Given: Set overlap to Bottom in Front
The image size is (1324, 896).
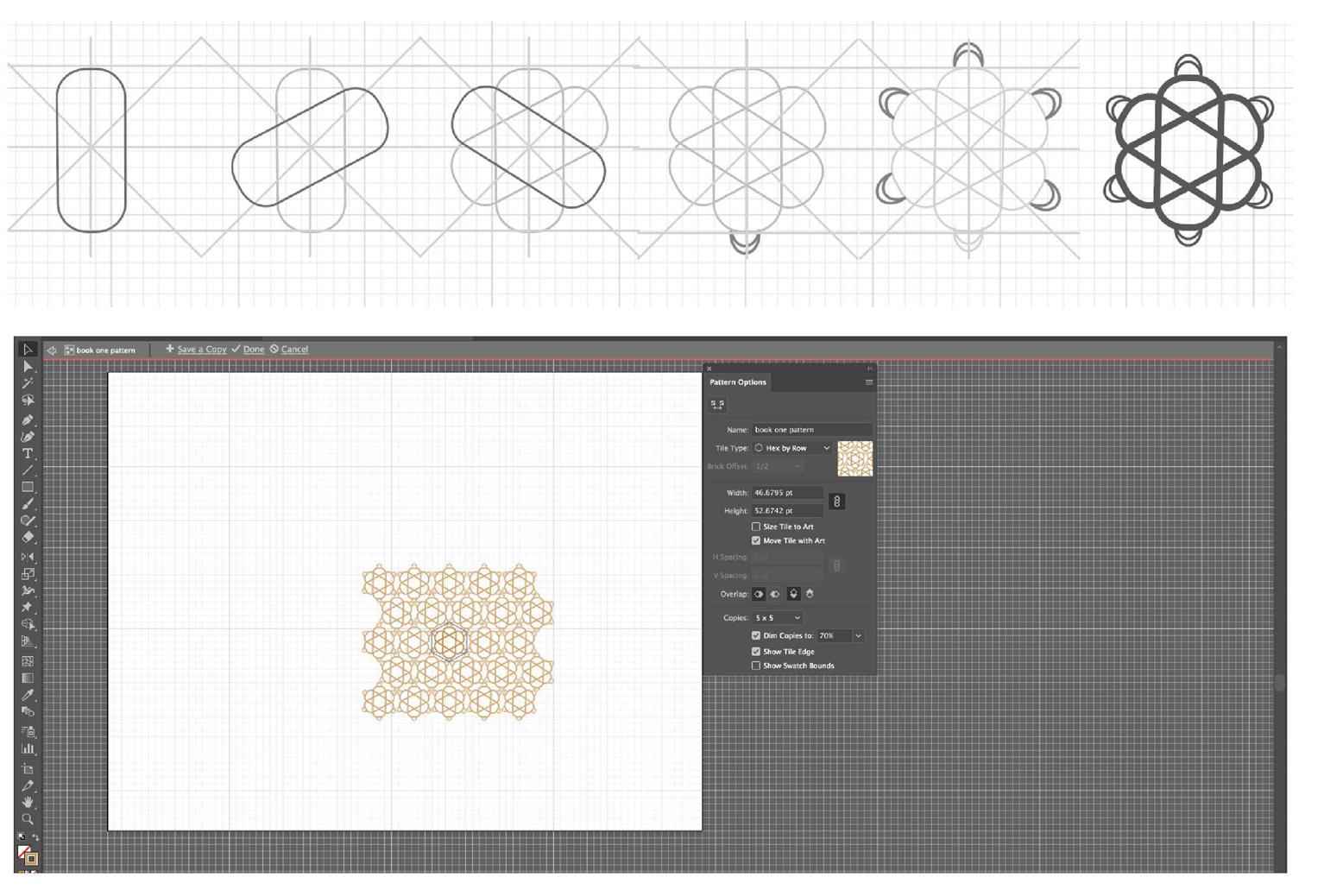Looking at the screenshot, I should coord(810,594).
